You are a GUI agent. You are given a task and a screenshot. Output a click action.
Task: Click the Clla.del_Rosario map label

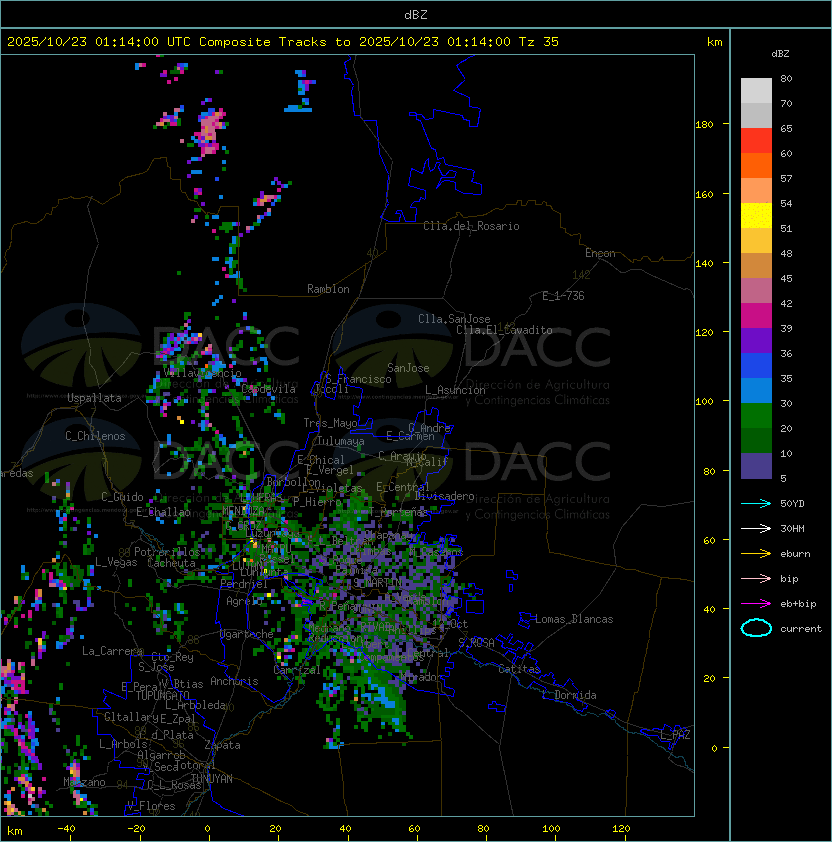coord(471,226)
